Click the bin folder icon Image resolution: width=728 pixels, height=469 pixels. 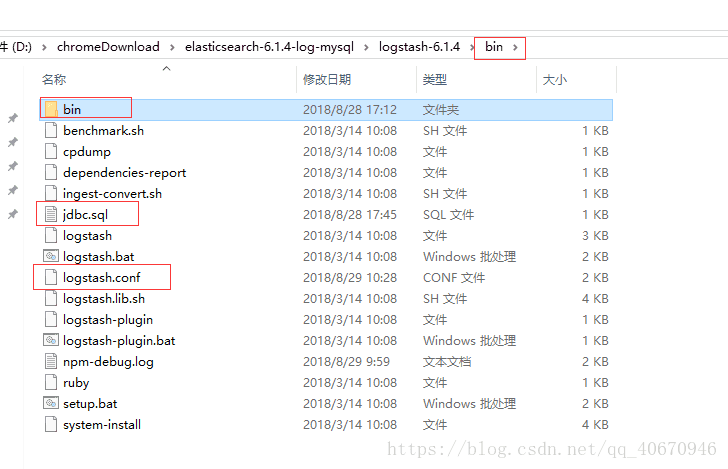pos(51,110)
